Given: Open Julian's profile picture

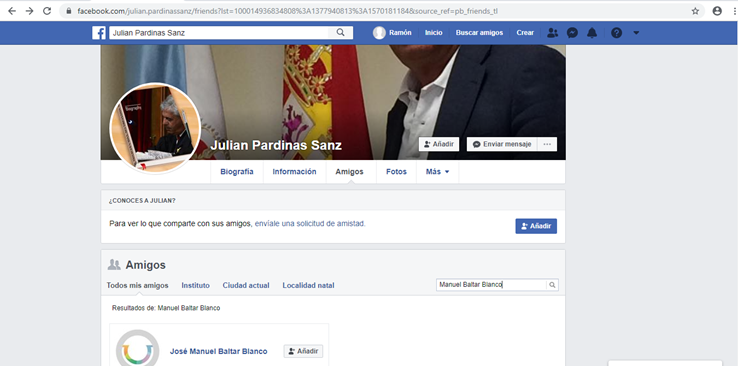Looking at the screenshot, I should tap(155, 128).
